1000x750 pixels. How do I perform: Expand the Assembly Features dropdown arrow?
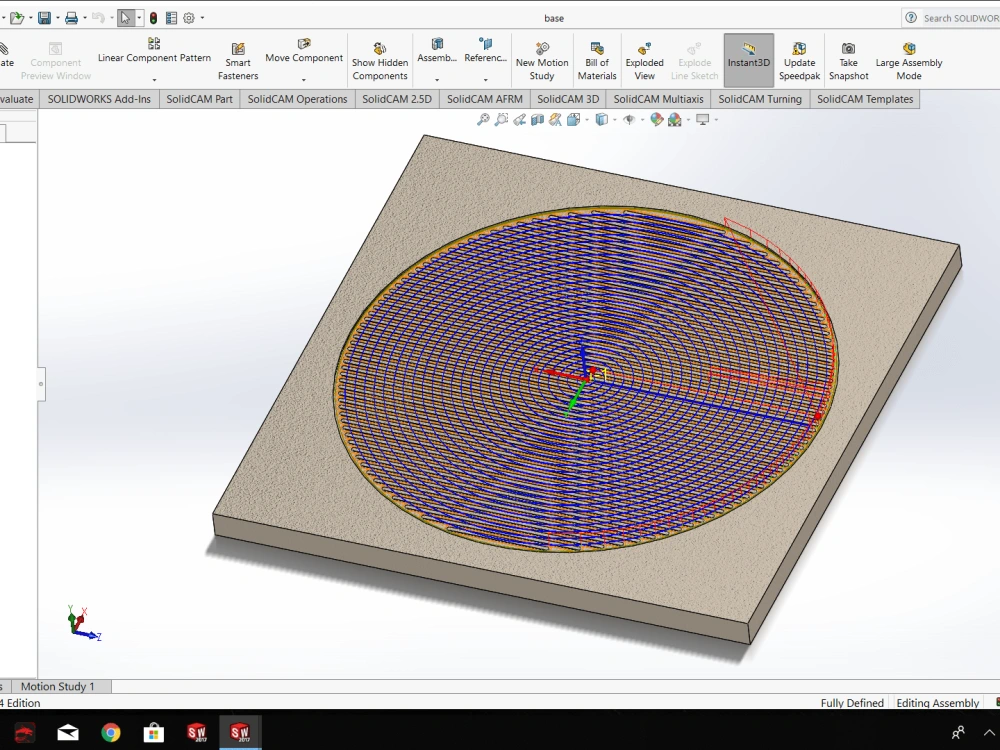pos(437,80)
